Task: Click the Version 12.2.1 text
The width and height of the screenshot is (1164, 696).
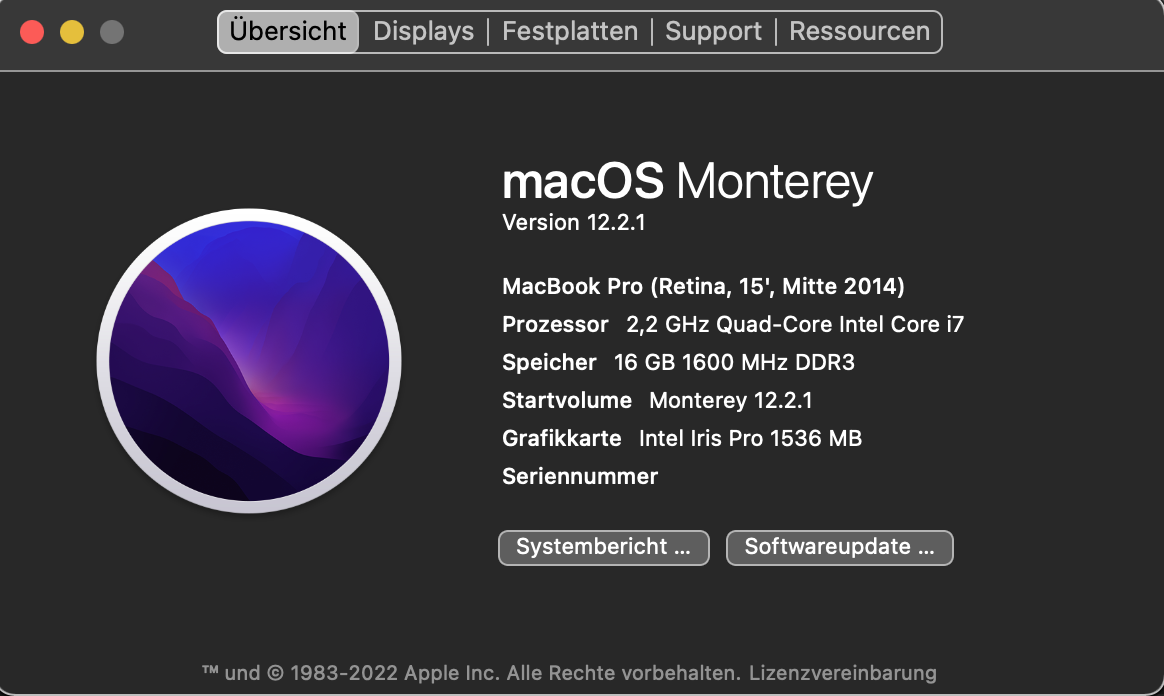Action: tap(574, 222)
